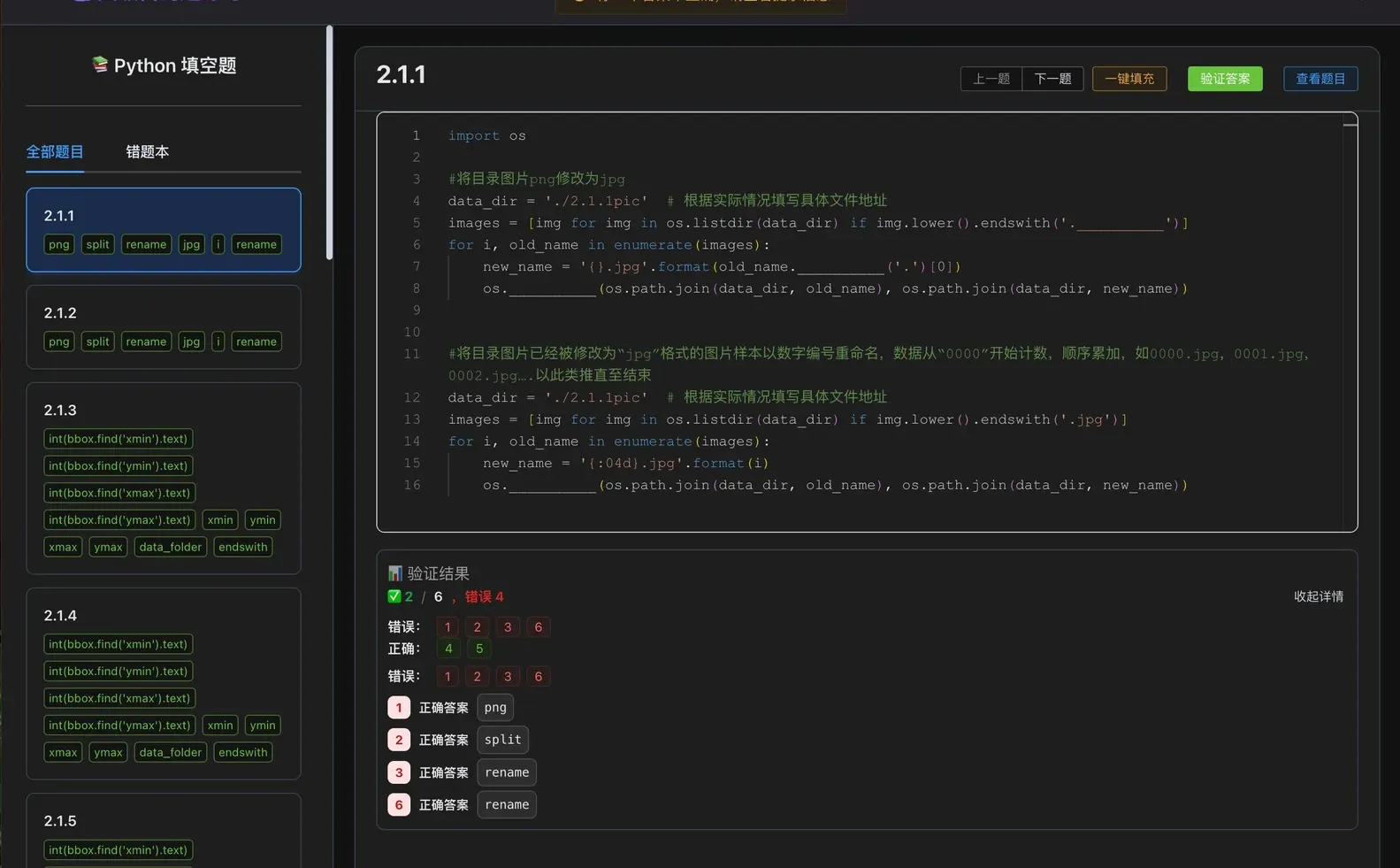Screen dimensions: 1400x868
Task: Focus the blank after endswith('. on line 5
Action: [1121, 223]
